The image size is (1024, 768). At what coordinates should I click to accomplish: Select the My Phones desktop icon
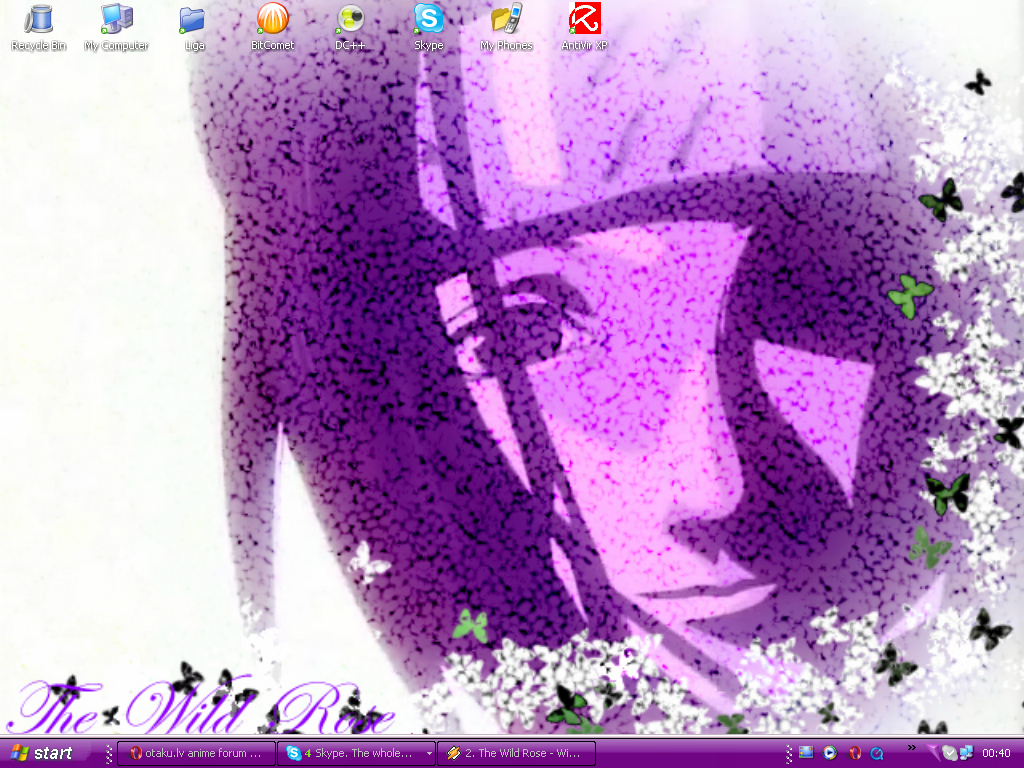coord(506,27)
